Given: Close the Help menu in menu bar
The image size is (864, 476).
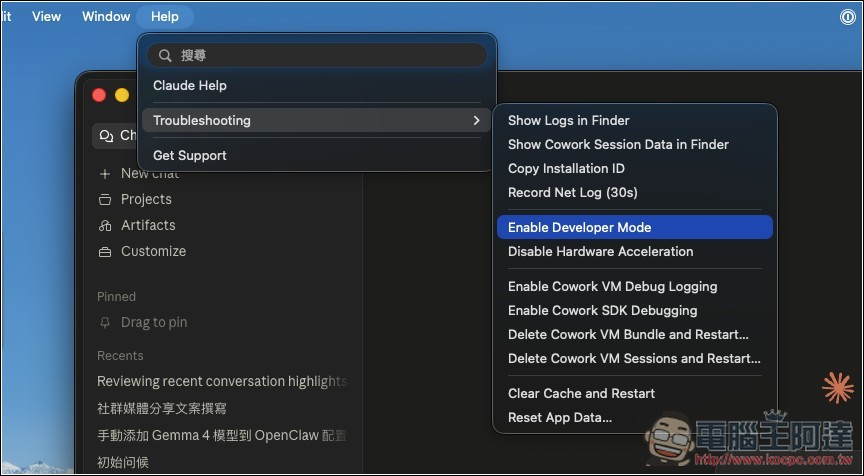Looking at the screenshot, I should (x=165, y=17).
